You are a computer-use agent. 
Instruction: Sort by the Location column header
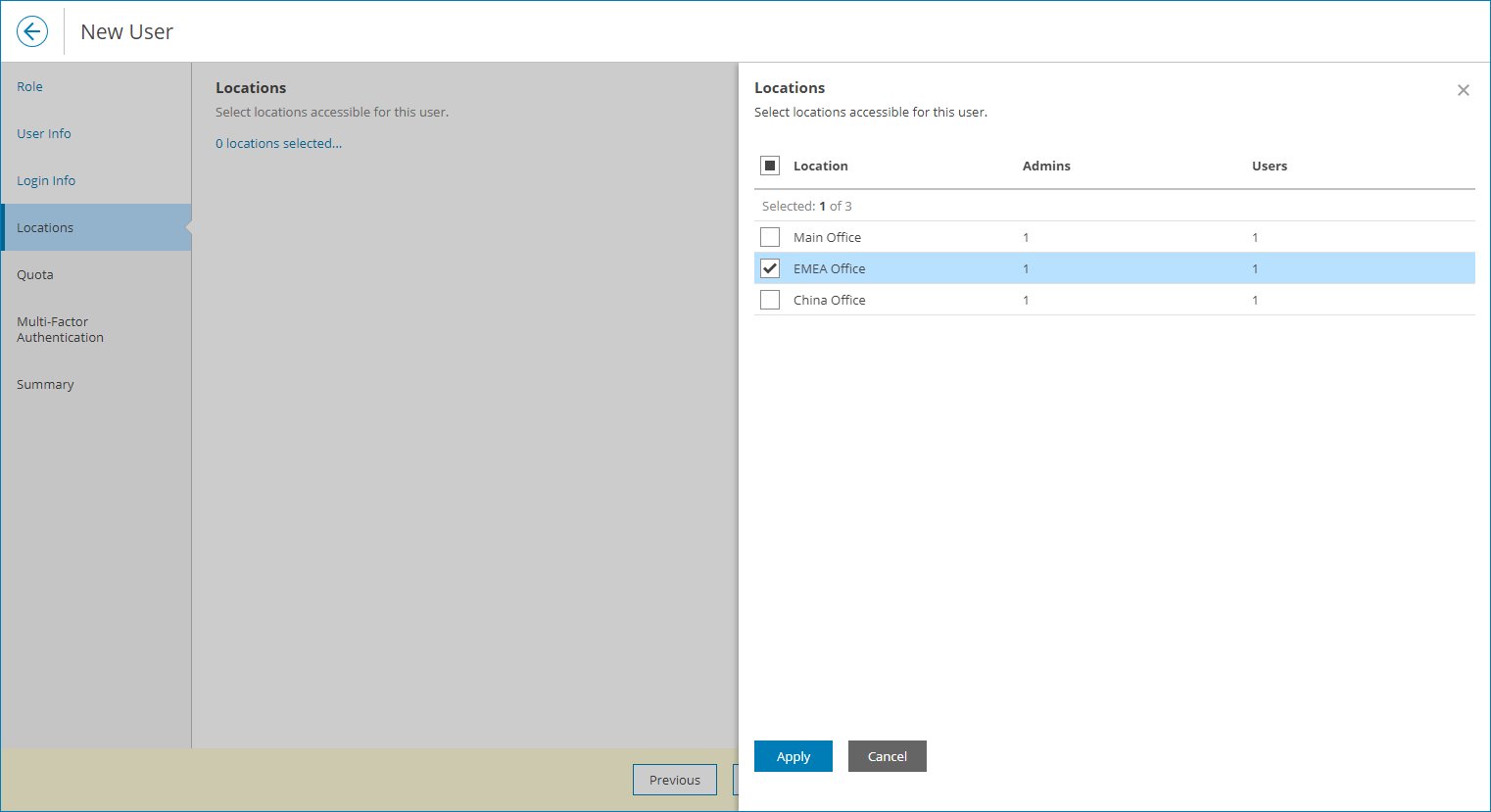821,166
